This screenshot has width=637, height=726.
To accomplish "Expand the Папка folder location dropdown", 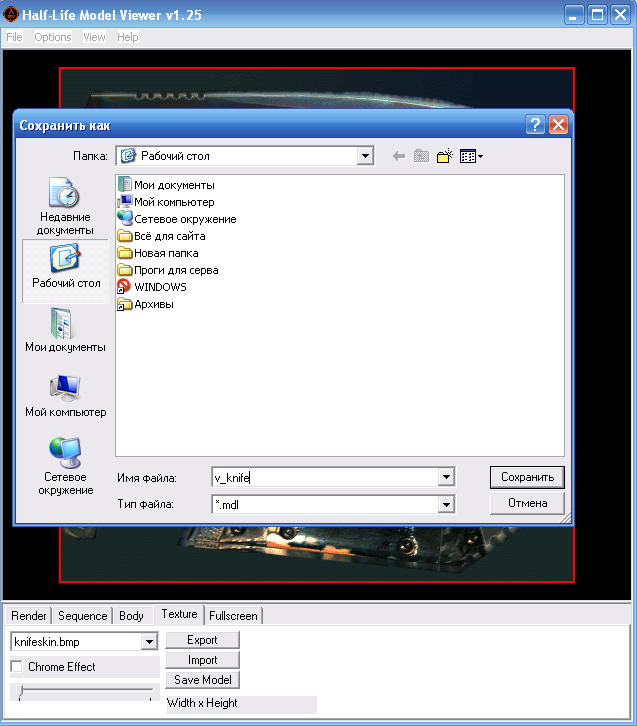I will (x=365, y=156).
